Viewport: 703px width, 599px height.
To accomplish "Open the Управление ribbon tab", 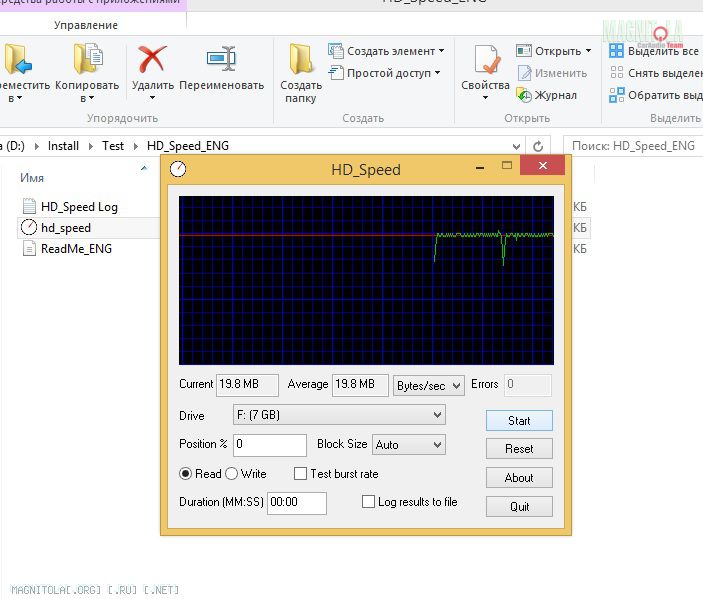I will (86, 25).
